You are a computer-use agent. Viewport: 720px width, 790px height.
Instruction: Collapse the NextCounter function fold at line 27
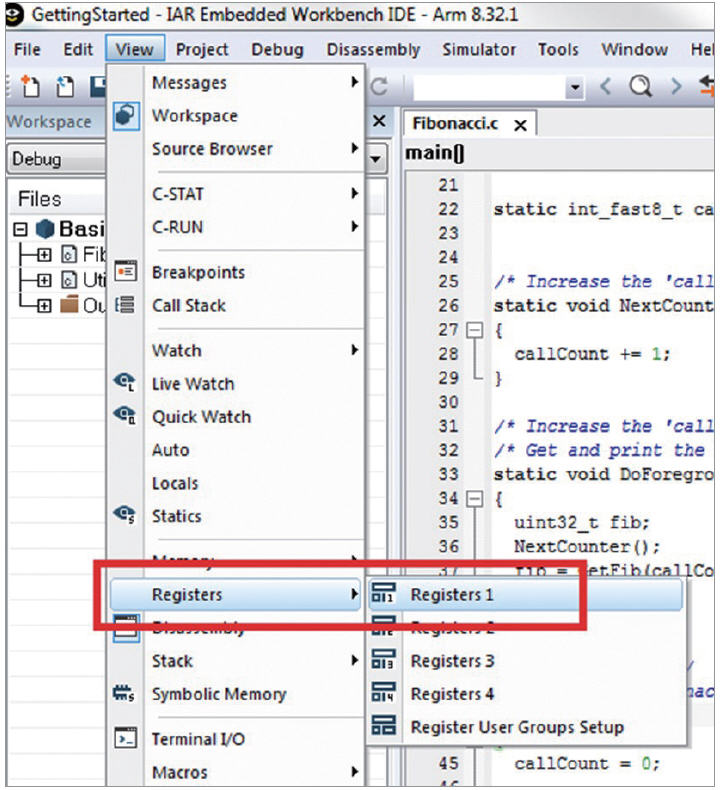(x=475, y=330)
